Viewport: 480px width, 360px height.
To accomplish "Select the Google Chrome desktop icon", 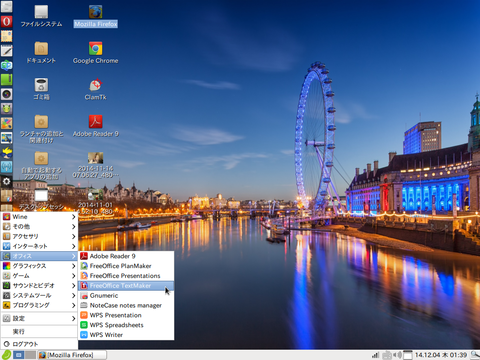I will 96,53.
